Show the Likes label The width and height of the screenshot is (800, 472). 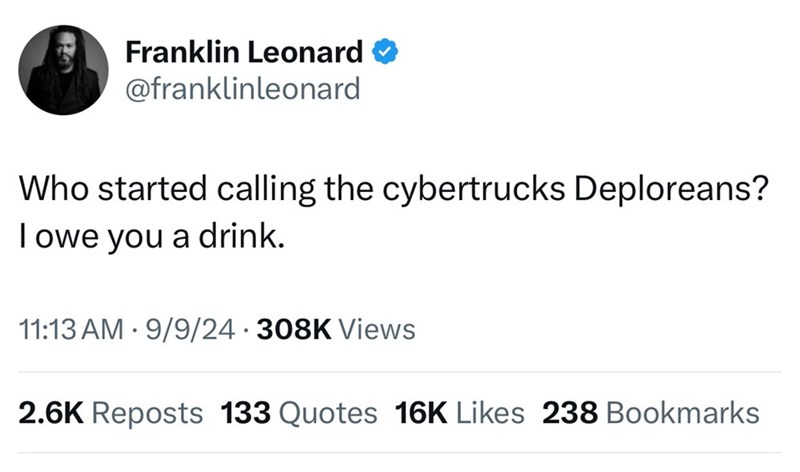[x=490, y=412]
